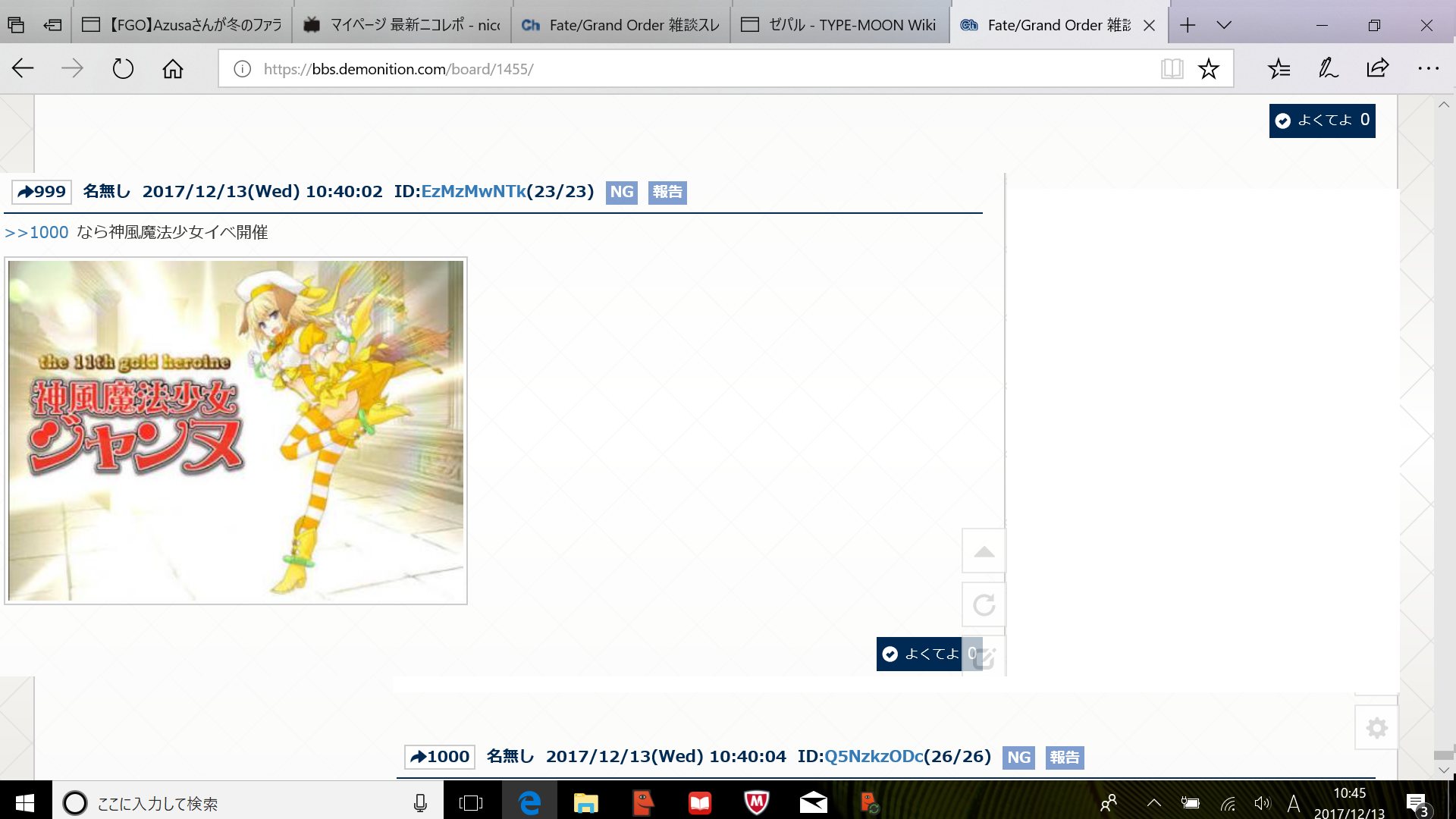The image size is (1456, 819).
Task: Click the Reading view book icon
Action: click(x=1172, y=69)
